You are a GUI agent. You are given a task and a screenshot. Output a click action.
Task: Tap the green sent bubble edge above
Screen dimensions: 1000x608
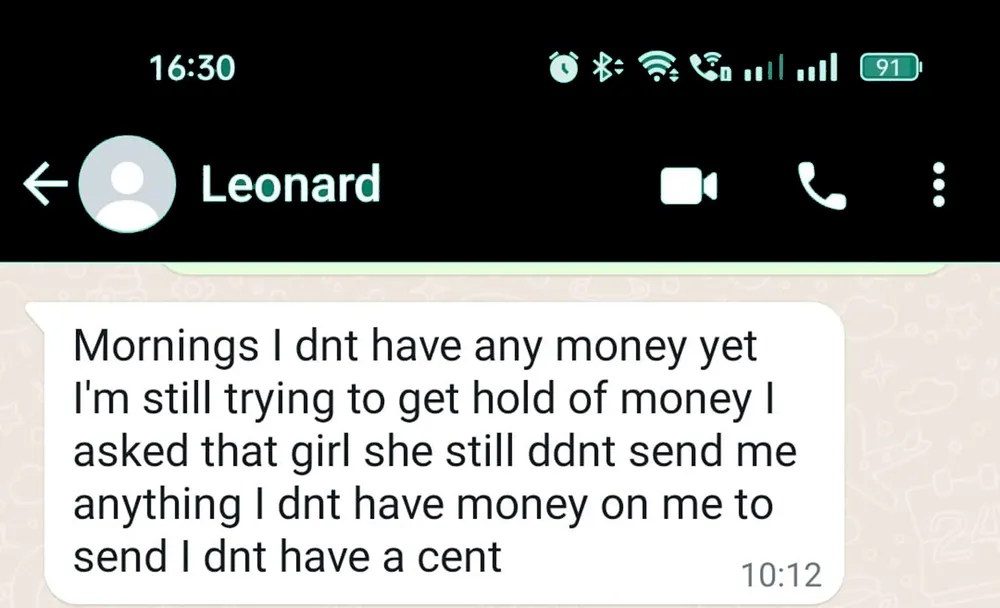click(x=555, y=269)
